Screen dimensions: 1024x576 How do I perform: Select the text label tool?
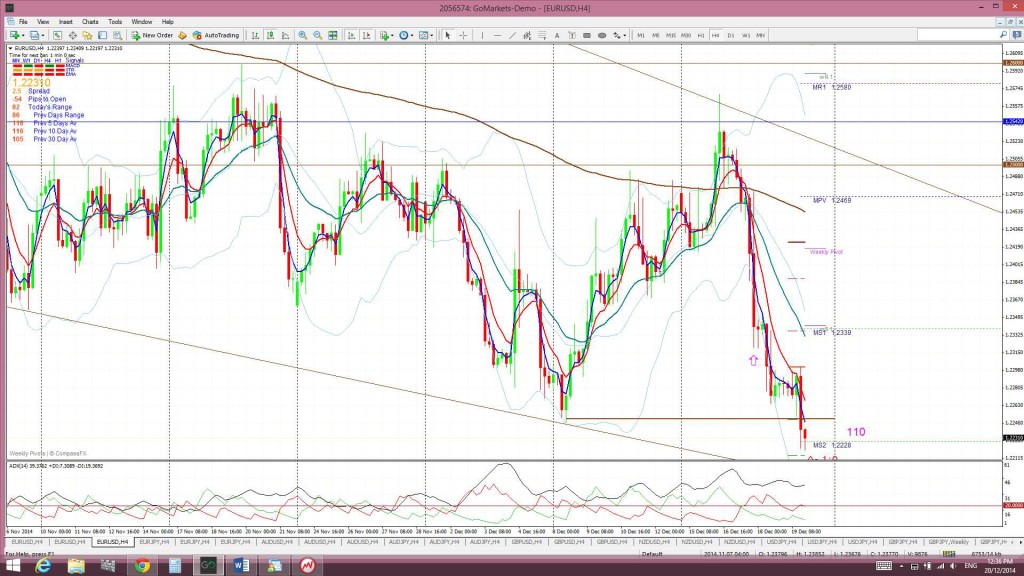pyautogui.click(x=557, y=35)
